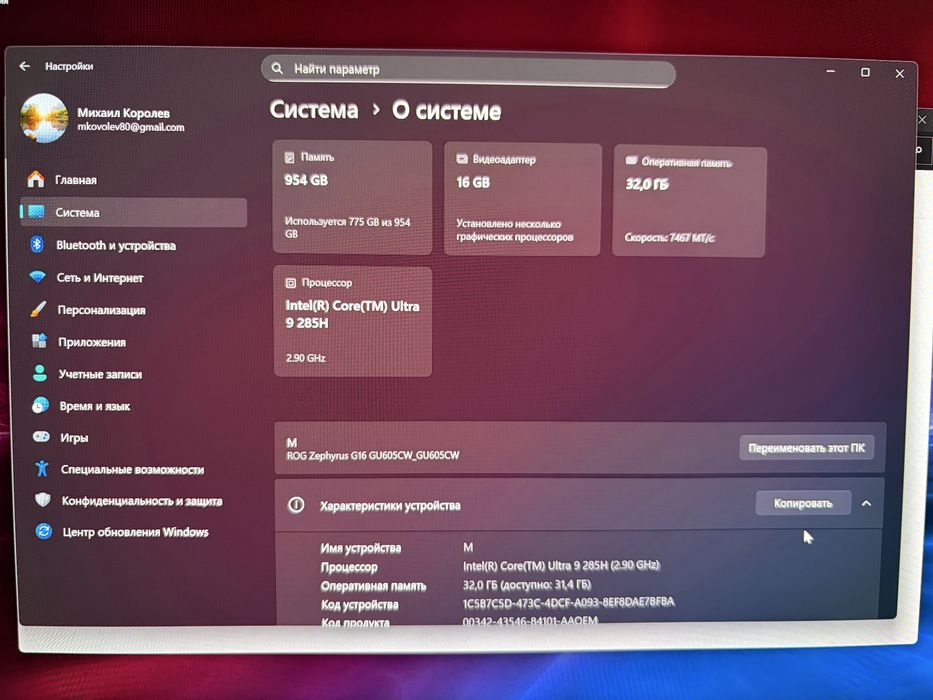Close the Settings window
This screenshot has width=933, height=700.
click(900, 73)
